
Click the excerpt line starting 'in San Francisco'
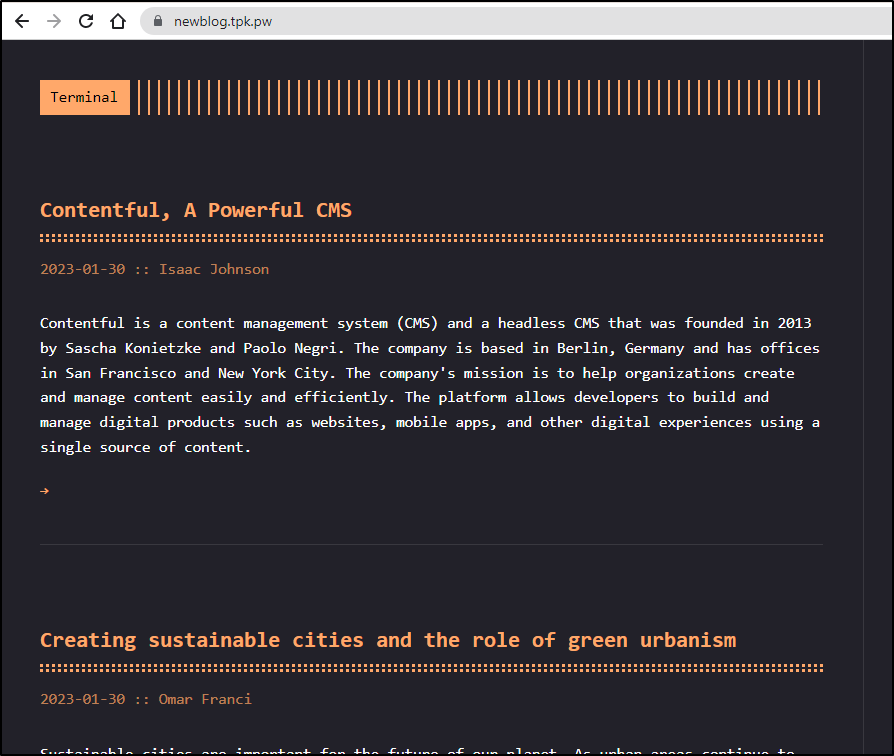pos(417,373)
